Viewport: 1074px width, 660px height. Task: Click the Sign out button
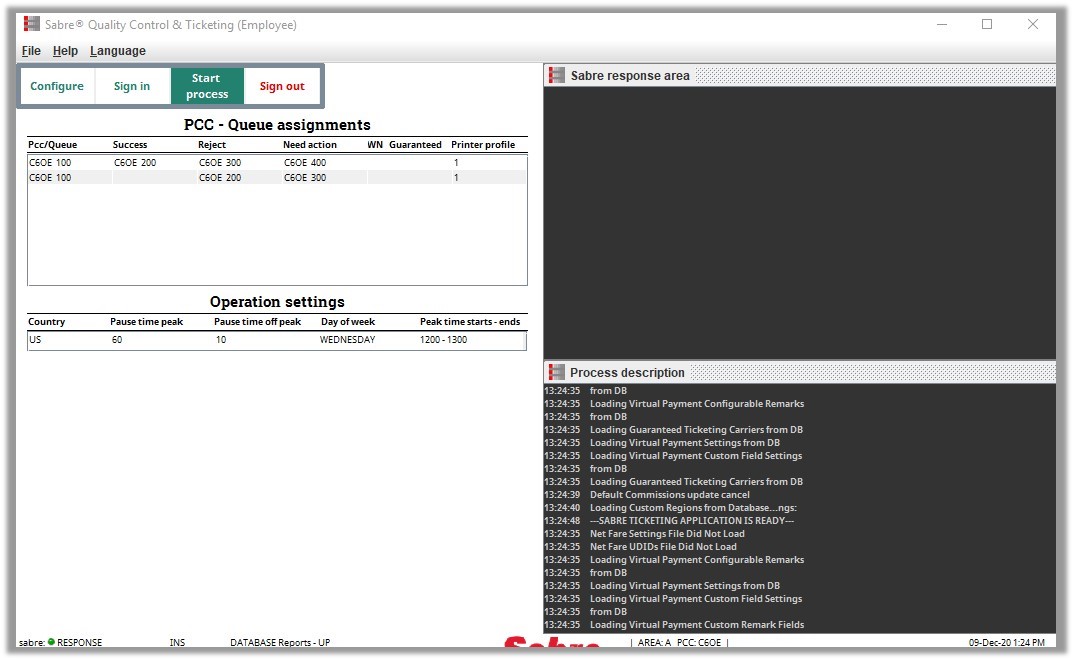click(282, 86)
